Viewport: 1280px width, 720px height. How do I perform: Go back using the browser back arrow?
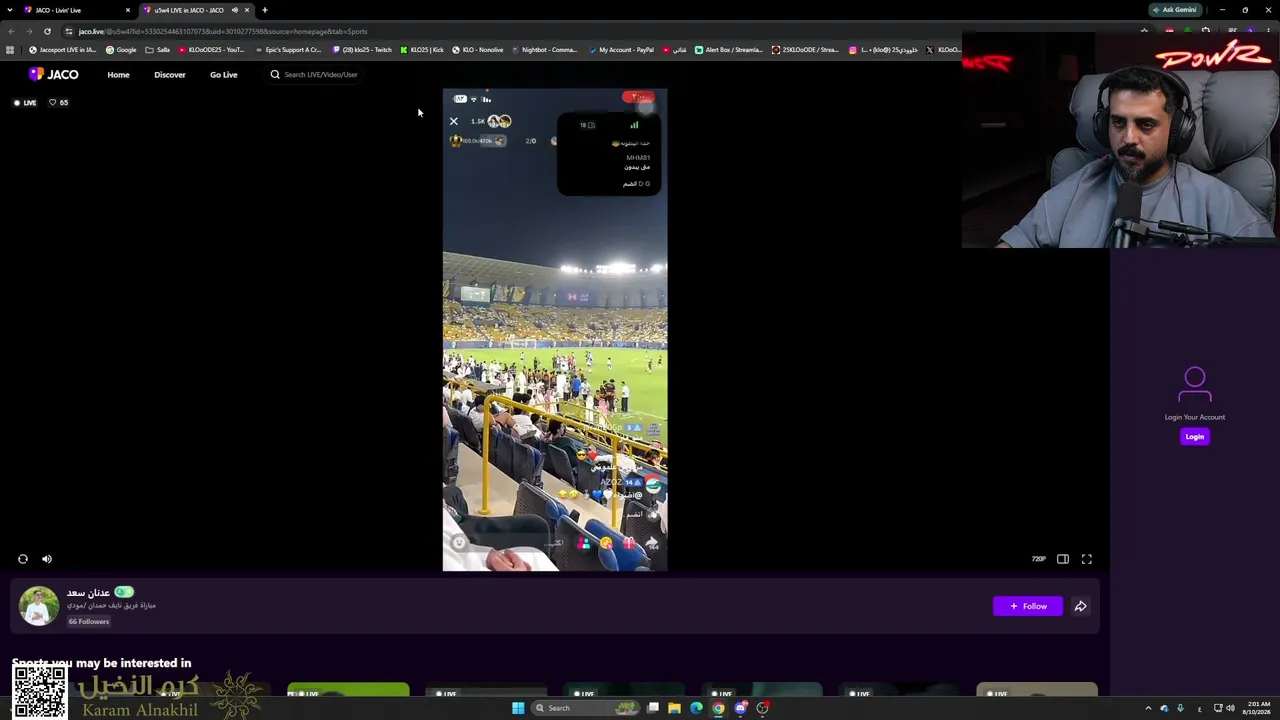point(11,31)
